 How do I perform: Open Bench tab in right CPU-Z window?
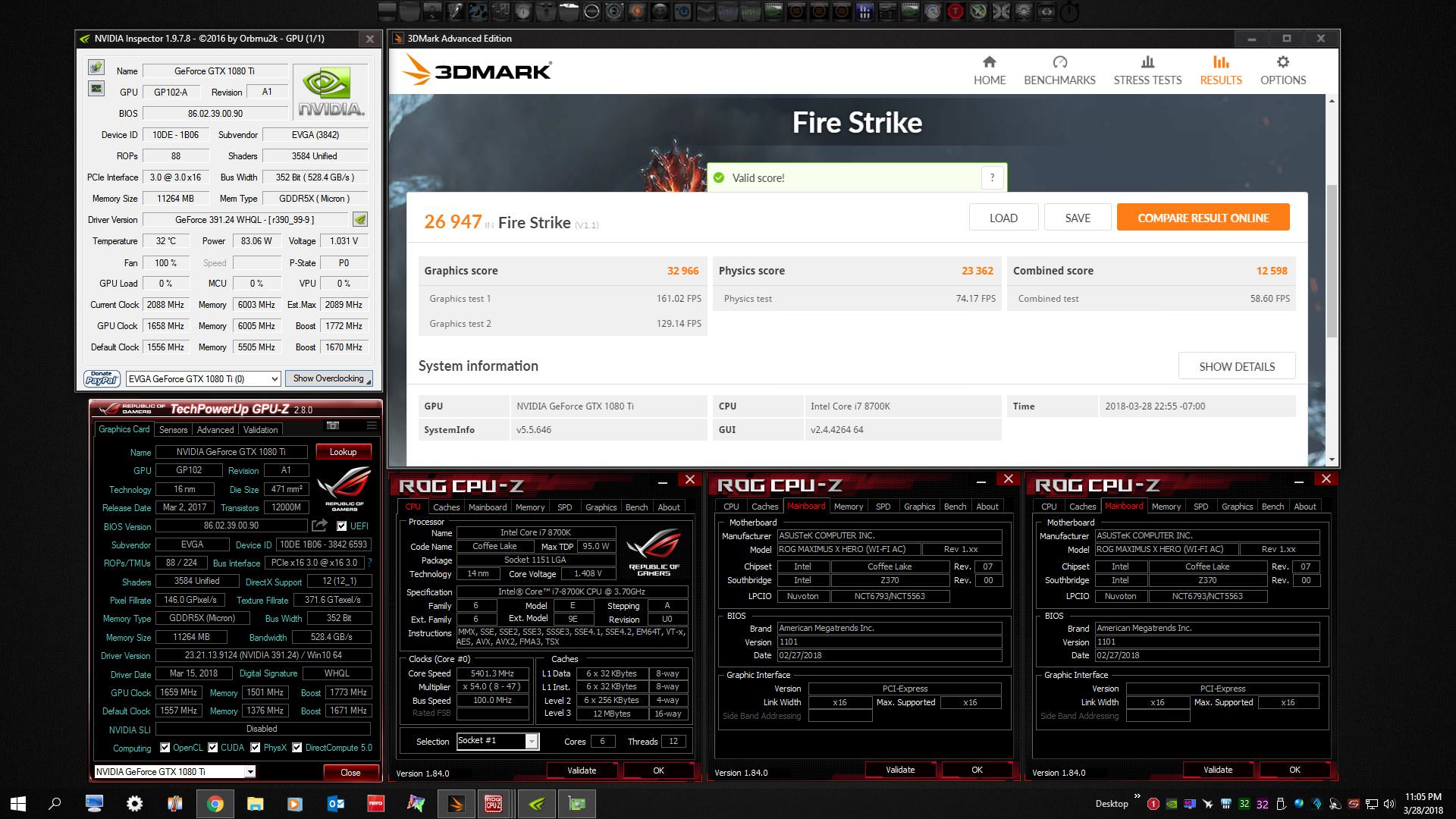pos(1272,506)
